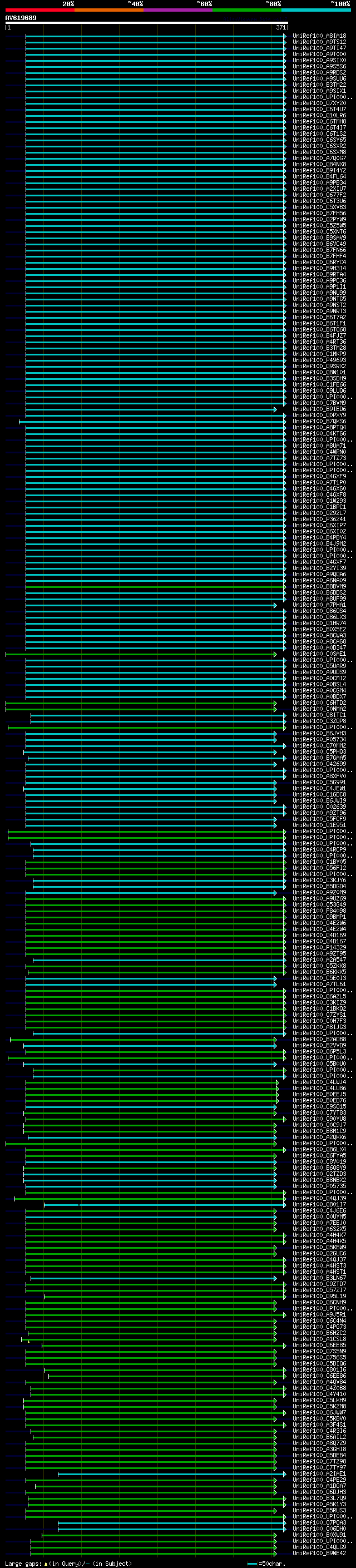Image resolution: width=356 pixels, height=1568 pixels.
Task: Open UniRef100_C5PHQ3 hit
Action: coord(319,752)
